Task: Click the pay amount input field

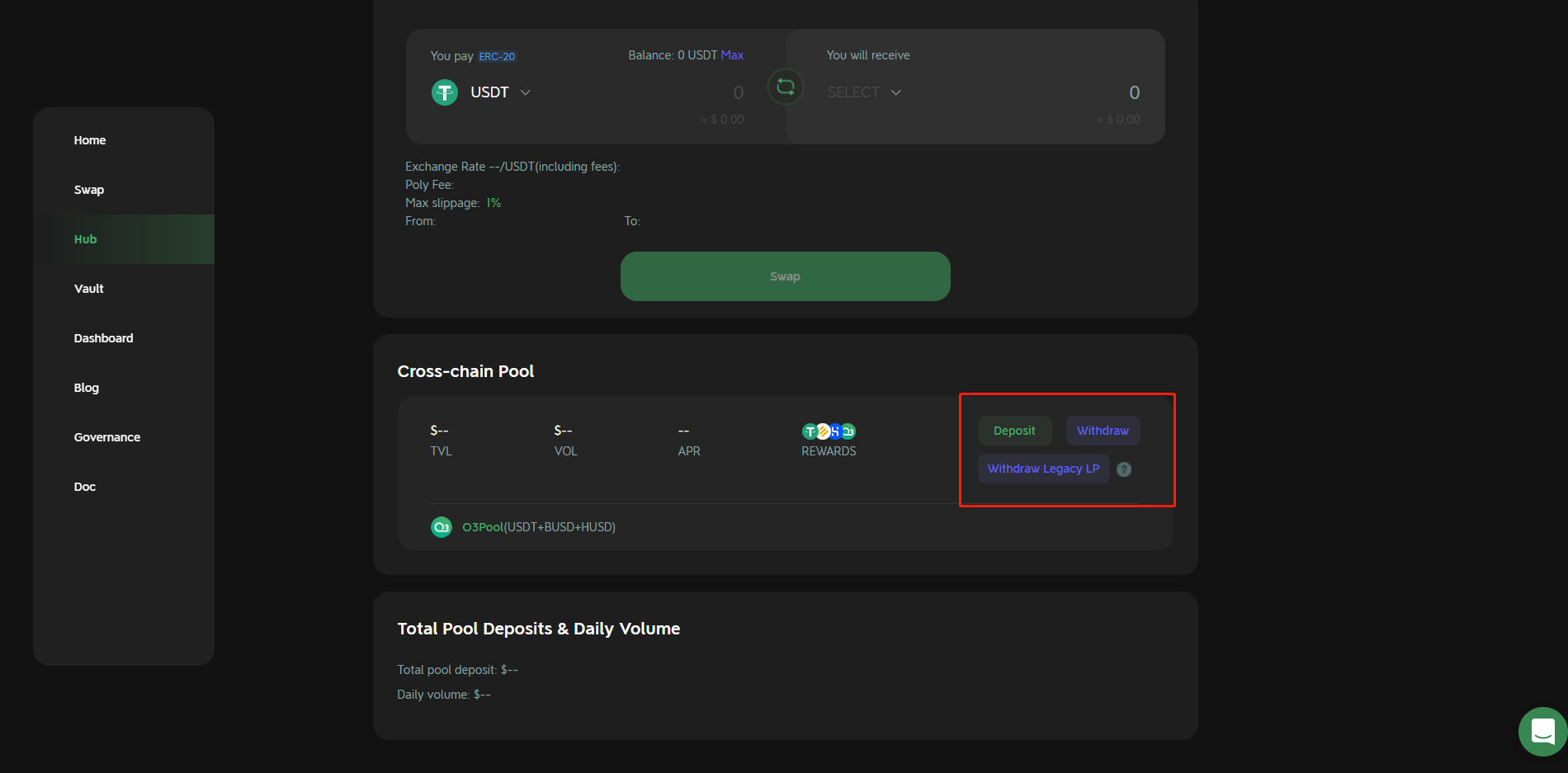Action: 660,93
